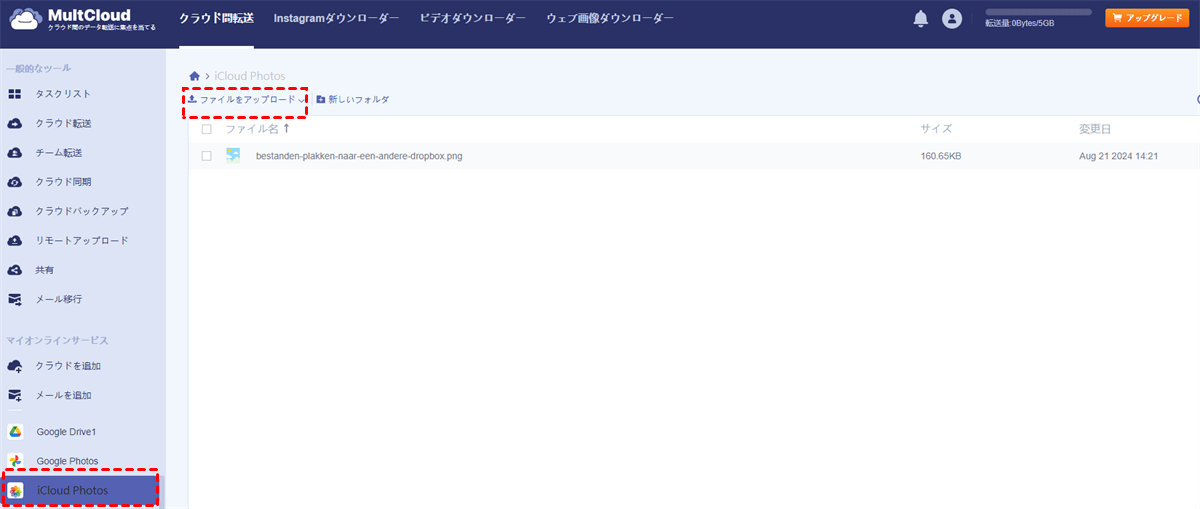Sort by 変更日 column header

click(x=1095, y=129)
